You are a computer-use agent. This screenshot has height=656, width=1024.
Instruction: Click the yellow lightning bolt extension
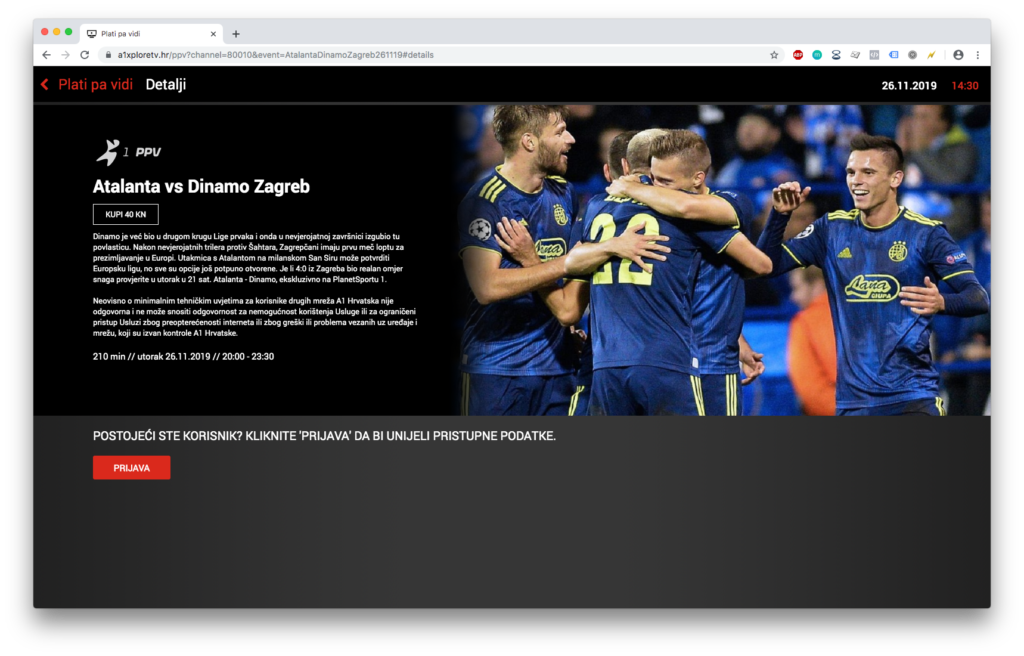coord(931,55)
